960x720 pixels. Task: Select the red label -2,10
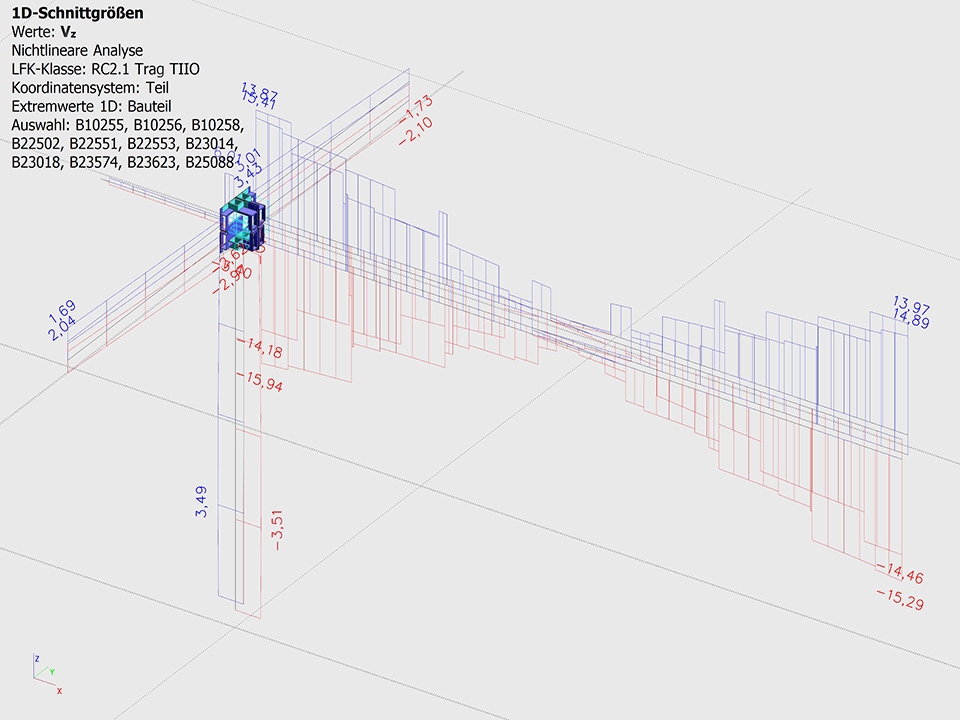[x=415, y=129]
